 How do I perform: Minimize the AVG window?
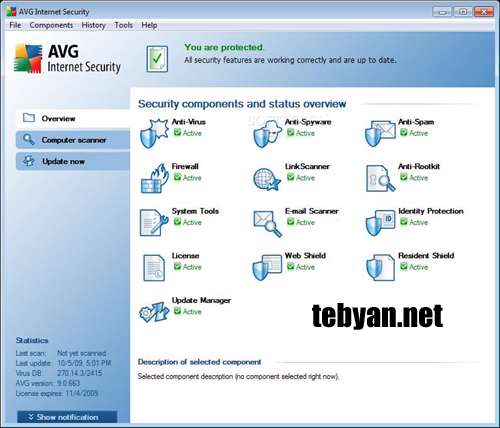coord(442,12)
